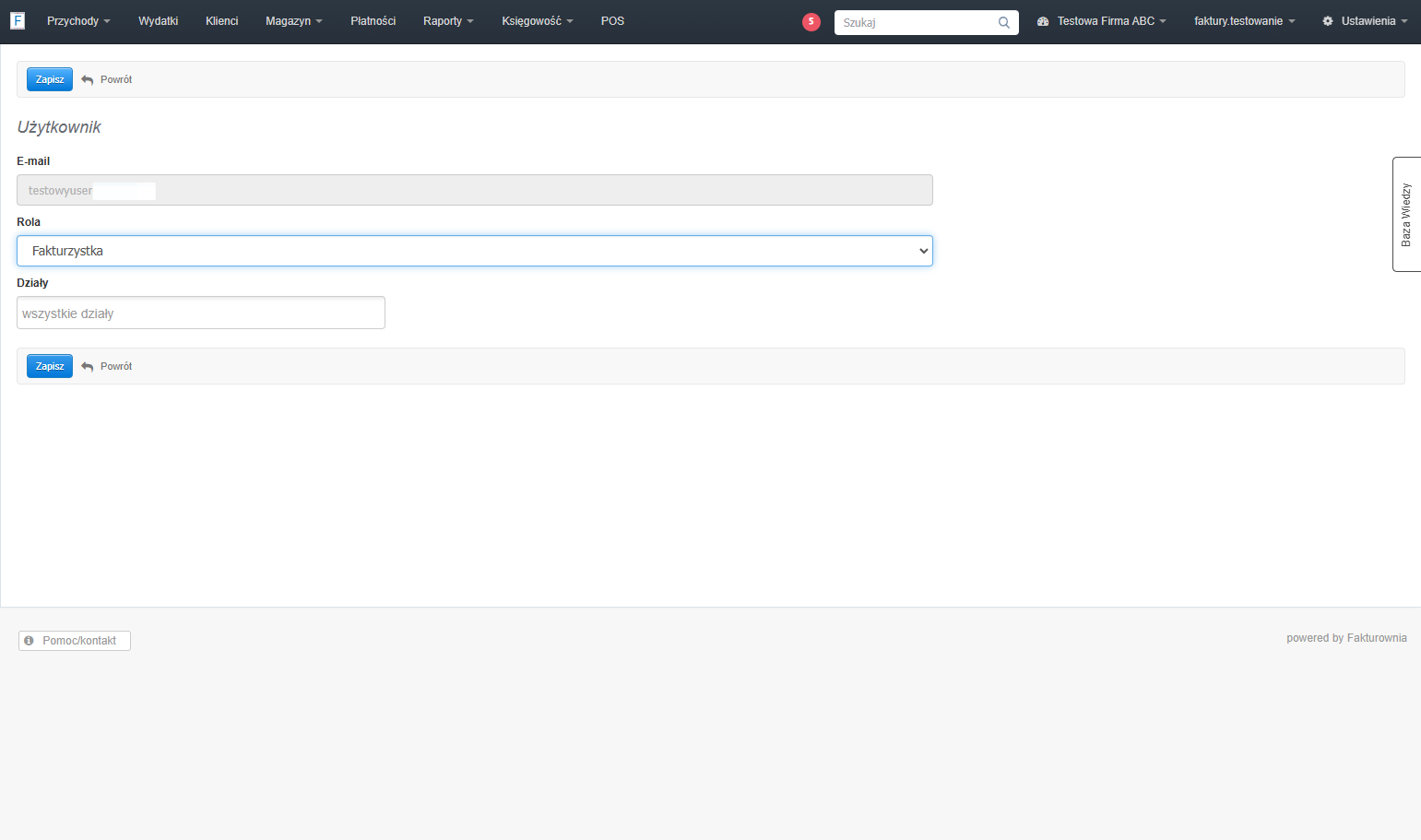The width and height of the screenshot is (1421, 840).
Task: Open the Rola select showing Fakturzystka
Action: (475, 251)
